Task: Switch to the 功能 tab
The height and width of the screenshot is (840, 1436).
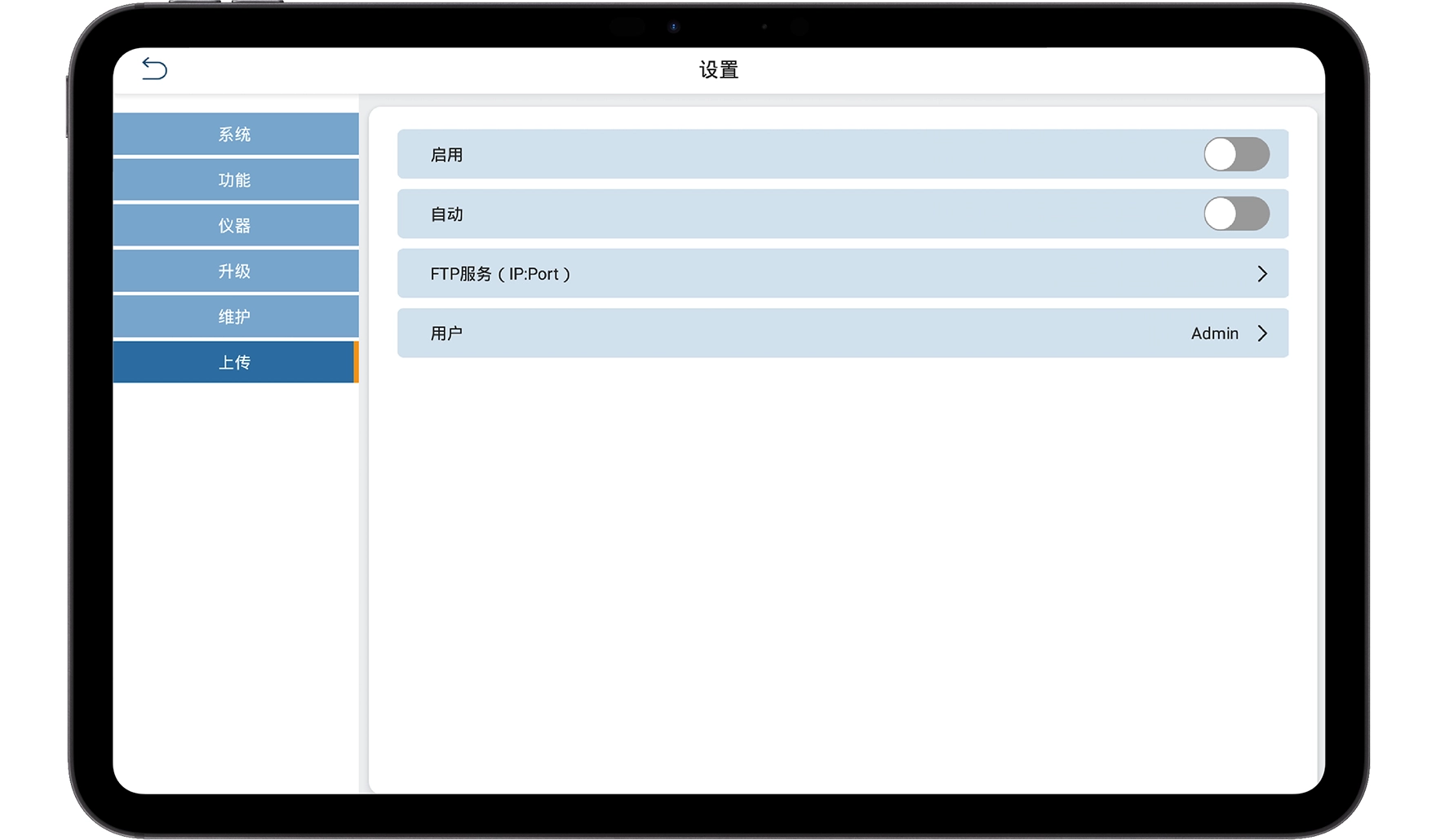Action: 235,180
